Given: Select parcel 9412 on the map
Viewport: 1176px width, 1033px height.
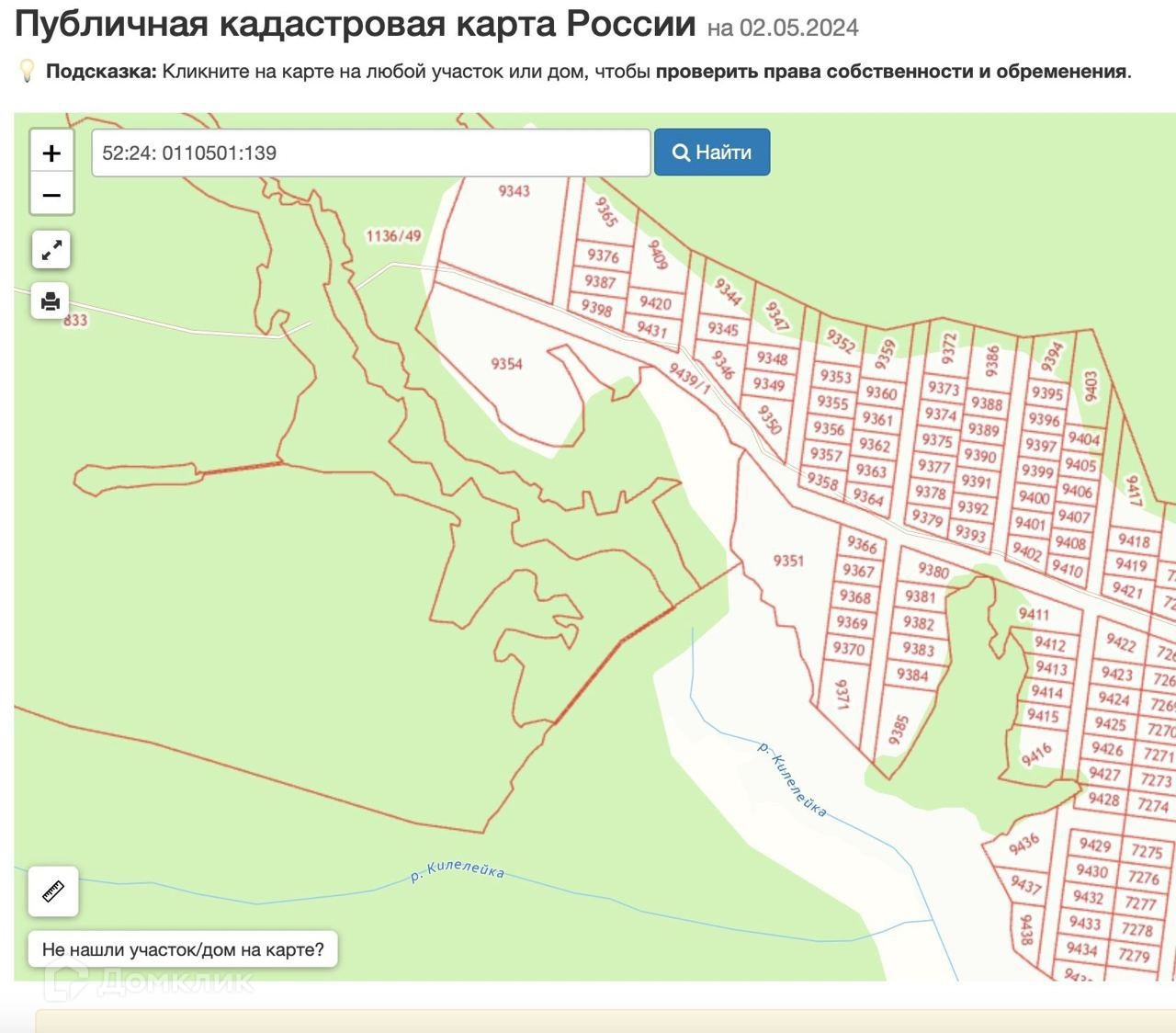Looking at the screenshot, I should click(x=1050, y=644).
